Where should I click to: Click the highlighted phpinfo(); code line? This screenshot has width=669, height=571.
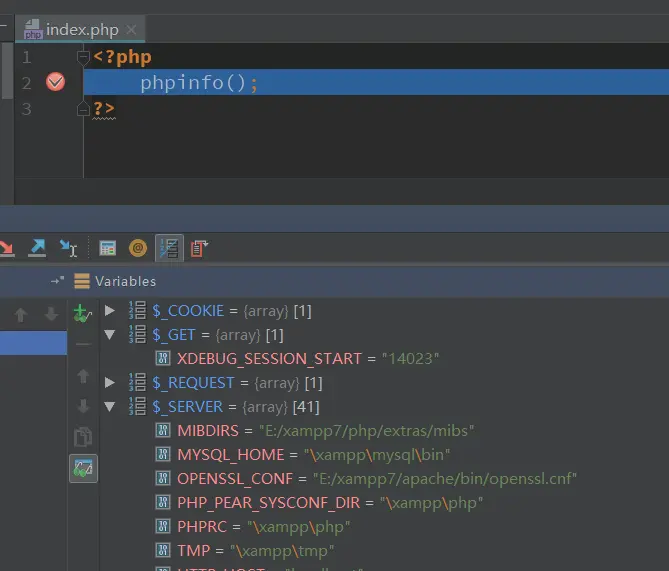376,82
